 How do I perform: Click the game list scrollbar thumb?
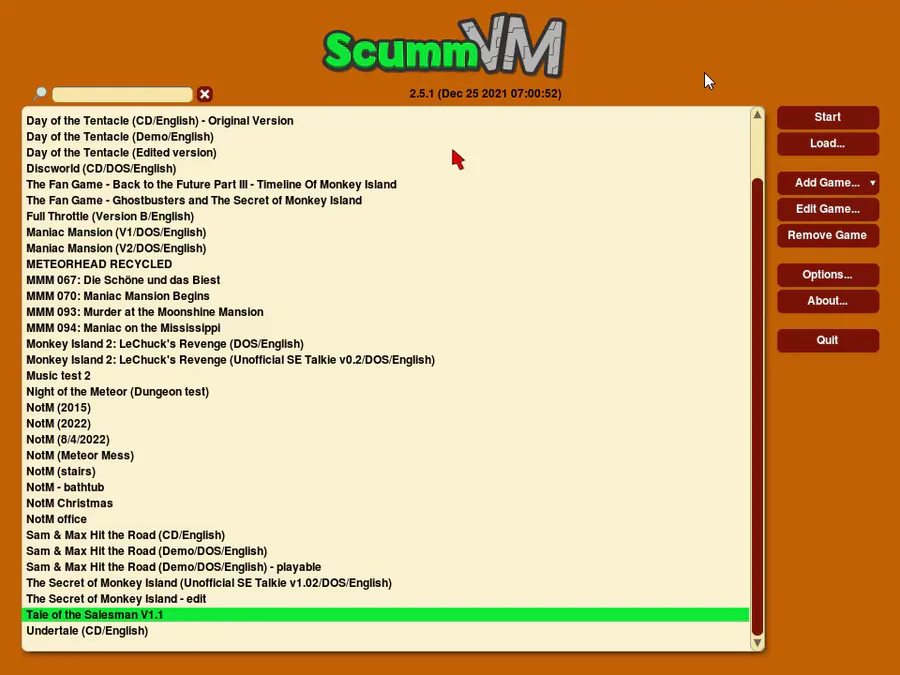(x=757, y=406)
